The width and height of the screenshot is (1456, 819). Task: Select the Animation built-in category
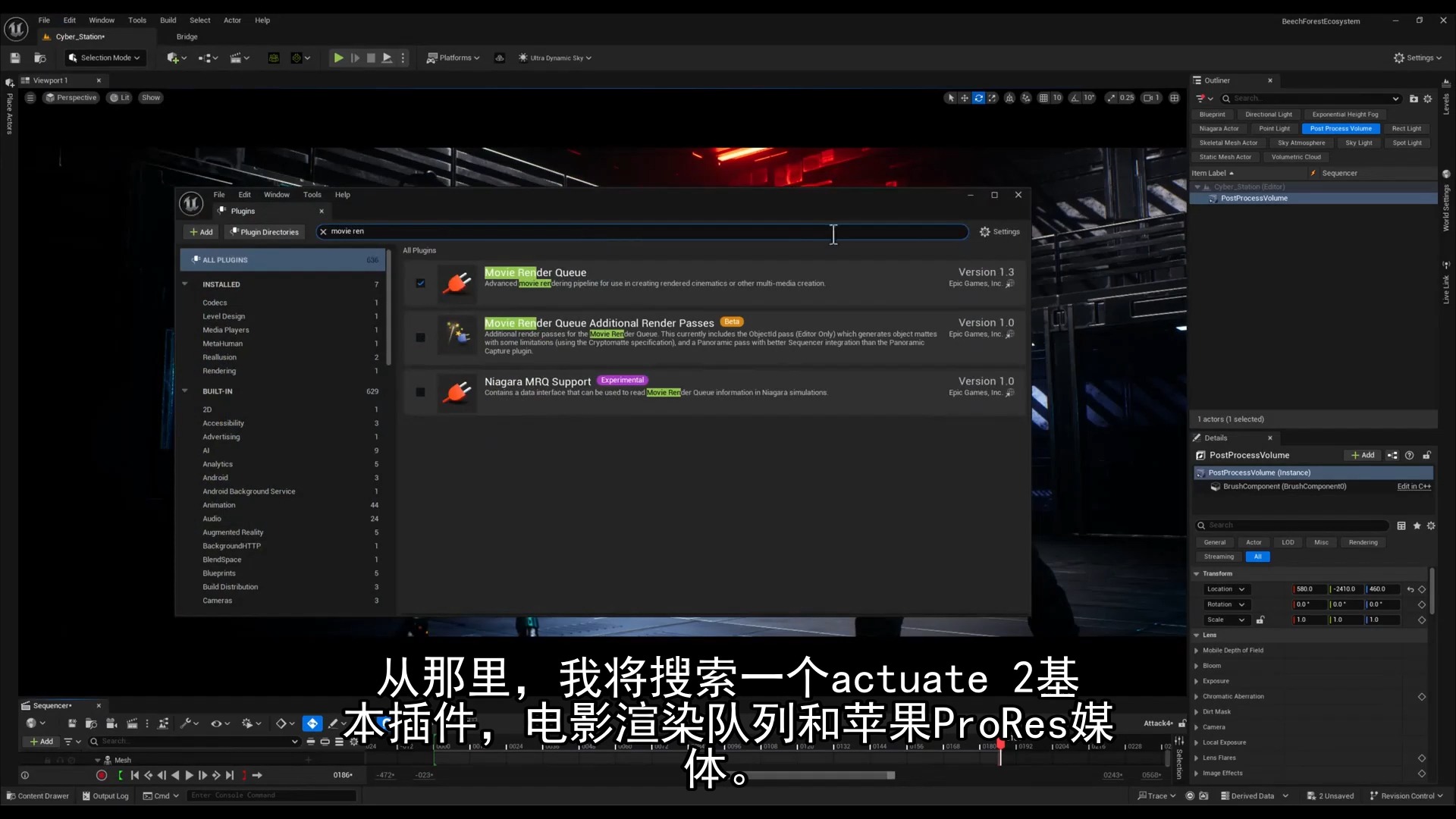pyautogui.click(x=219, y=505)
